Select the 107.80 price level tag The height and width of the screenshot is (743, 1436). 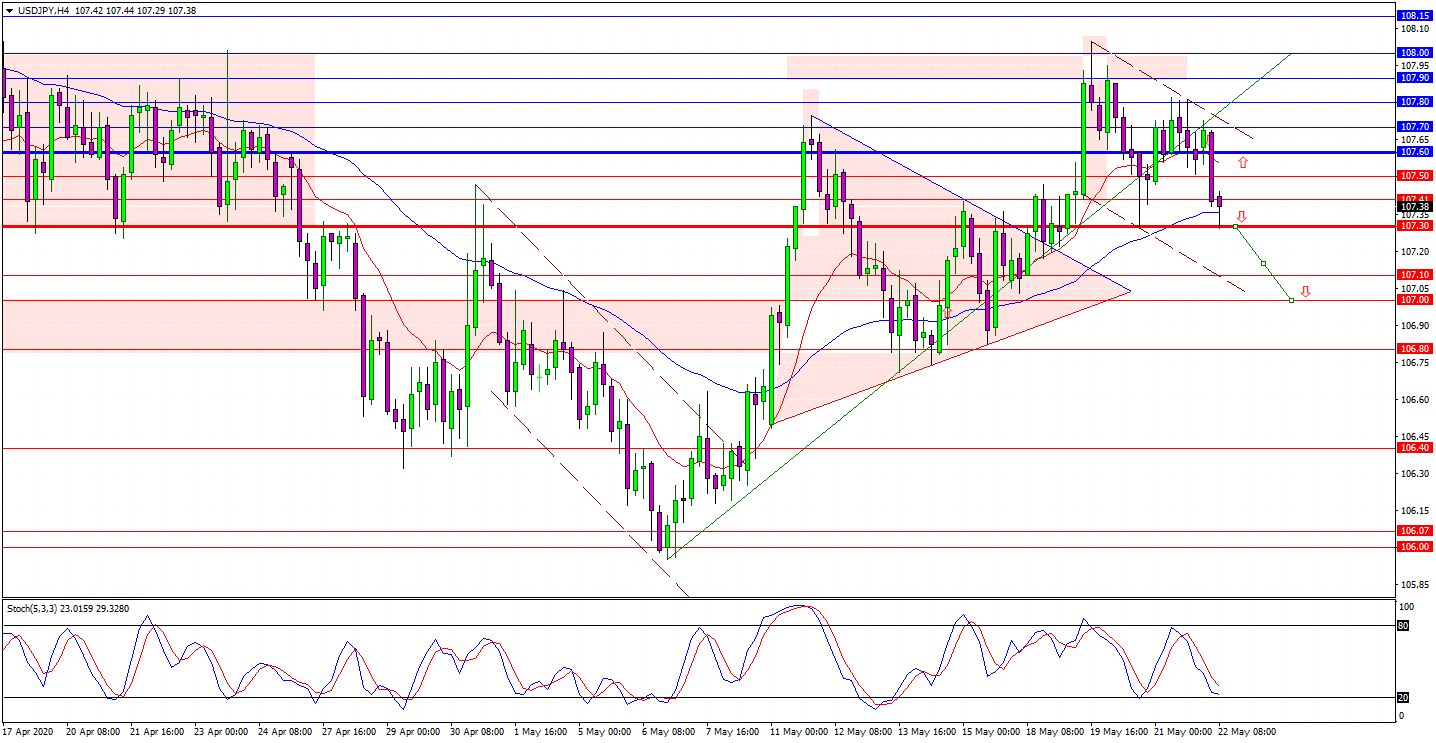click(x=1415, y=102)
